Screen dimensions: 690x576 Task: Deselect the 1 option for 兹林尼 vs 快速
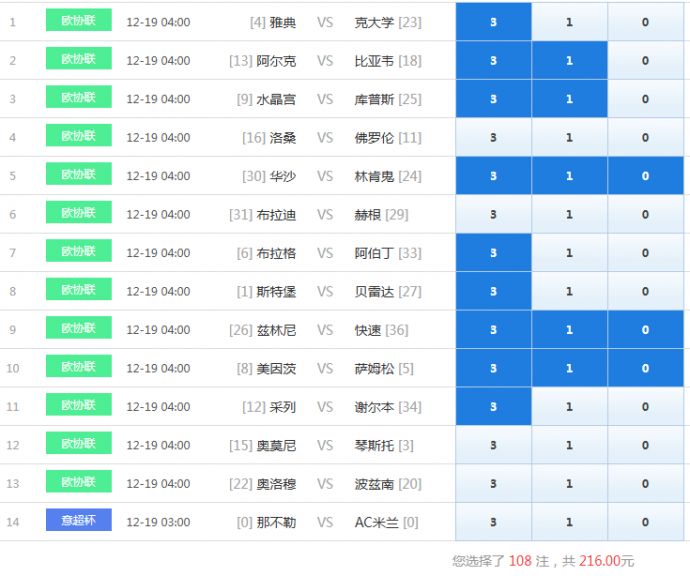tap(569, 330)
